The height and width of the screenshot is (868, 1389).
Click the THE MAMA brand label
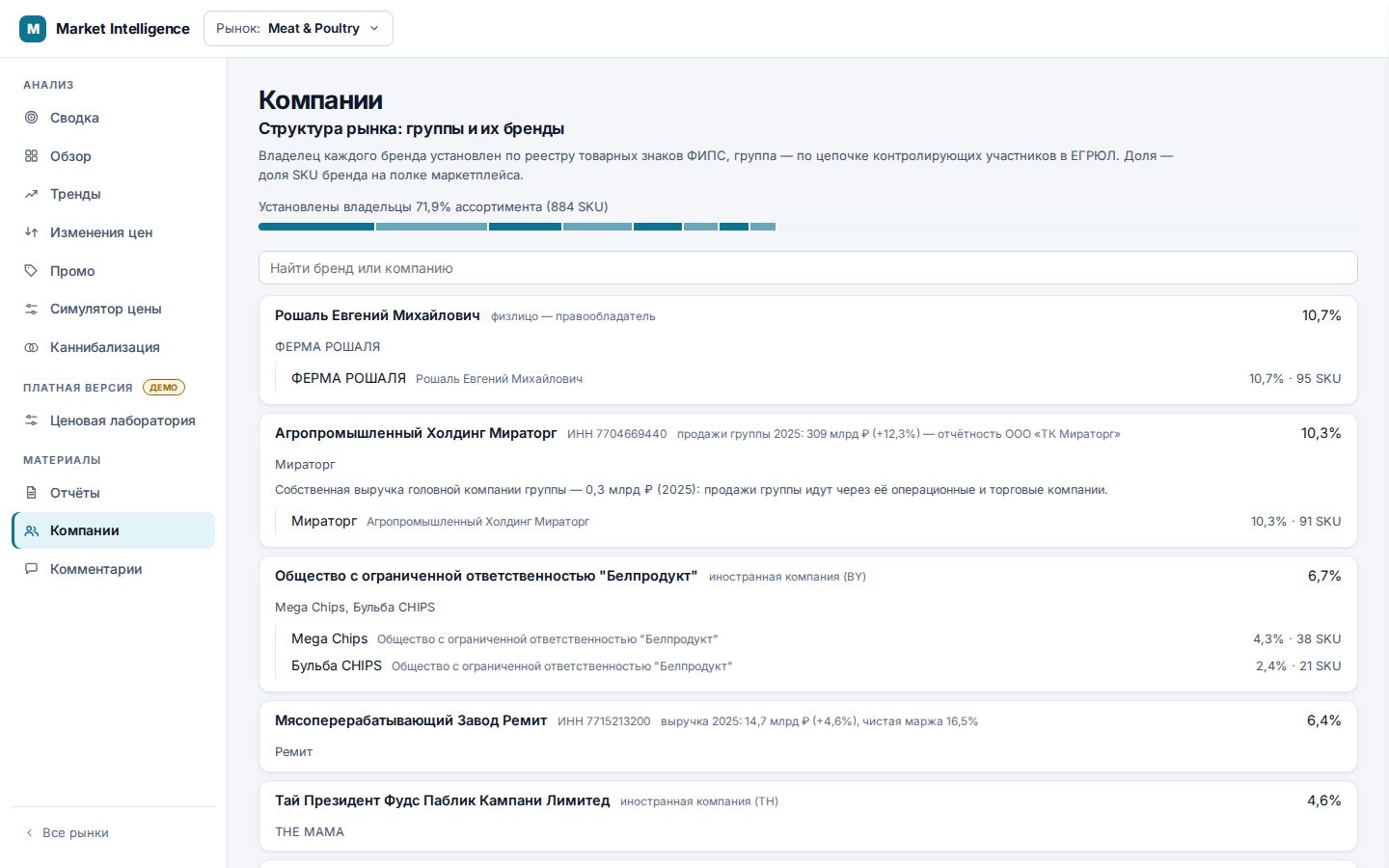click(x=310, y=831)
